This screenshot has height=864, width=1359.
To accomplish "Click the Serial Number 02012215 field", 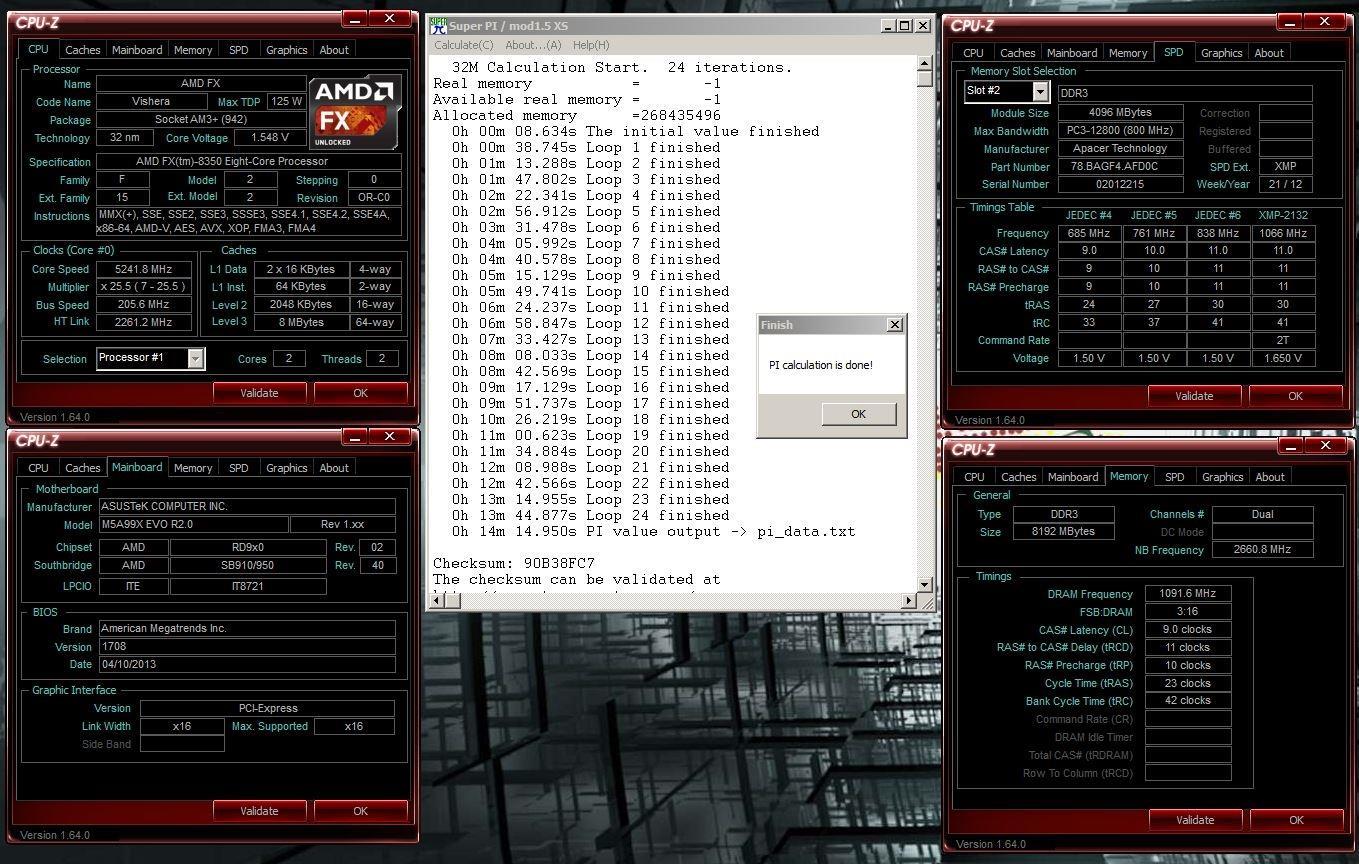I will click(x=1120, y=184).
